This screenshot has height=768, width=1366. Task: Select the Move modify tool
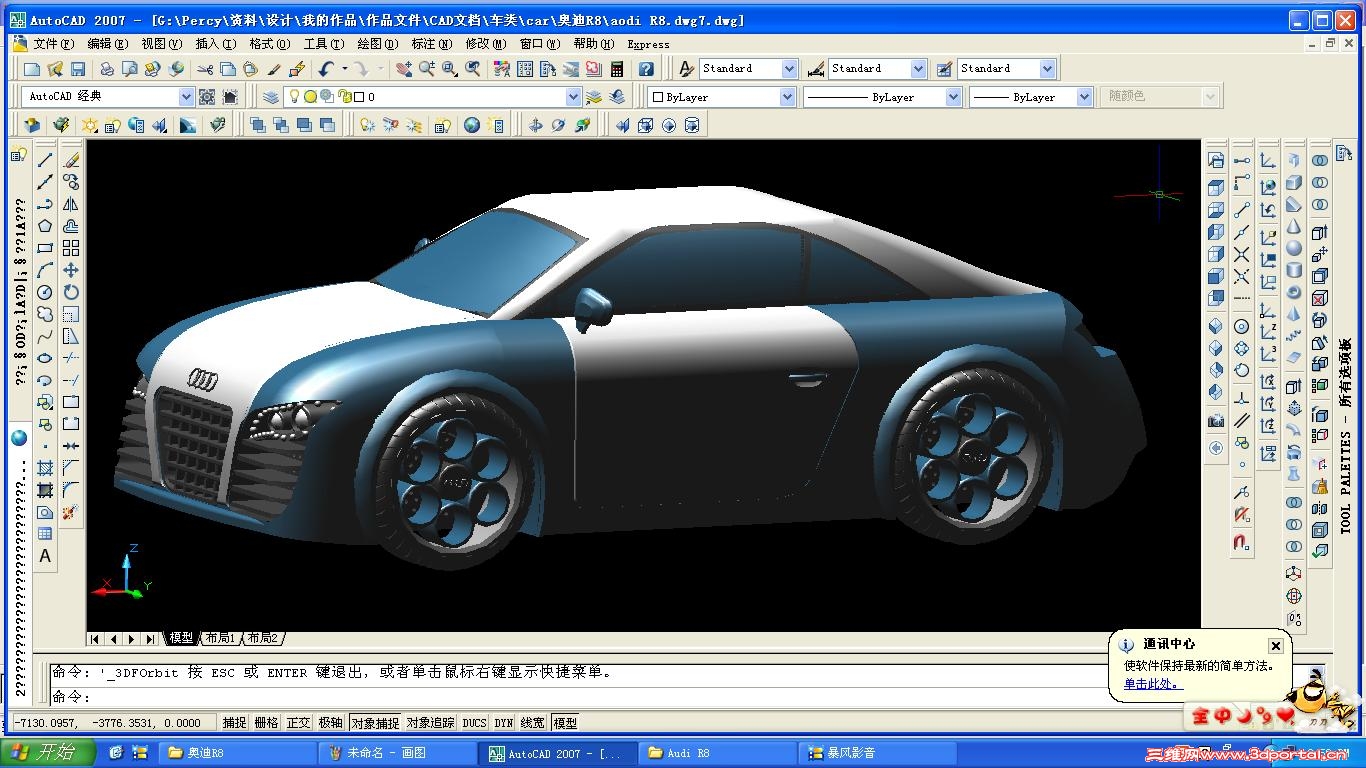71,270
